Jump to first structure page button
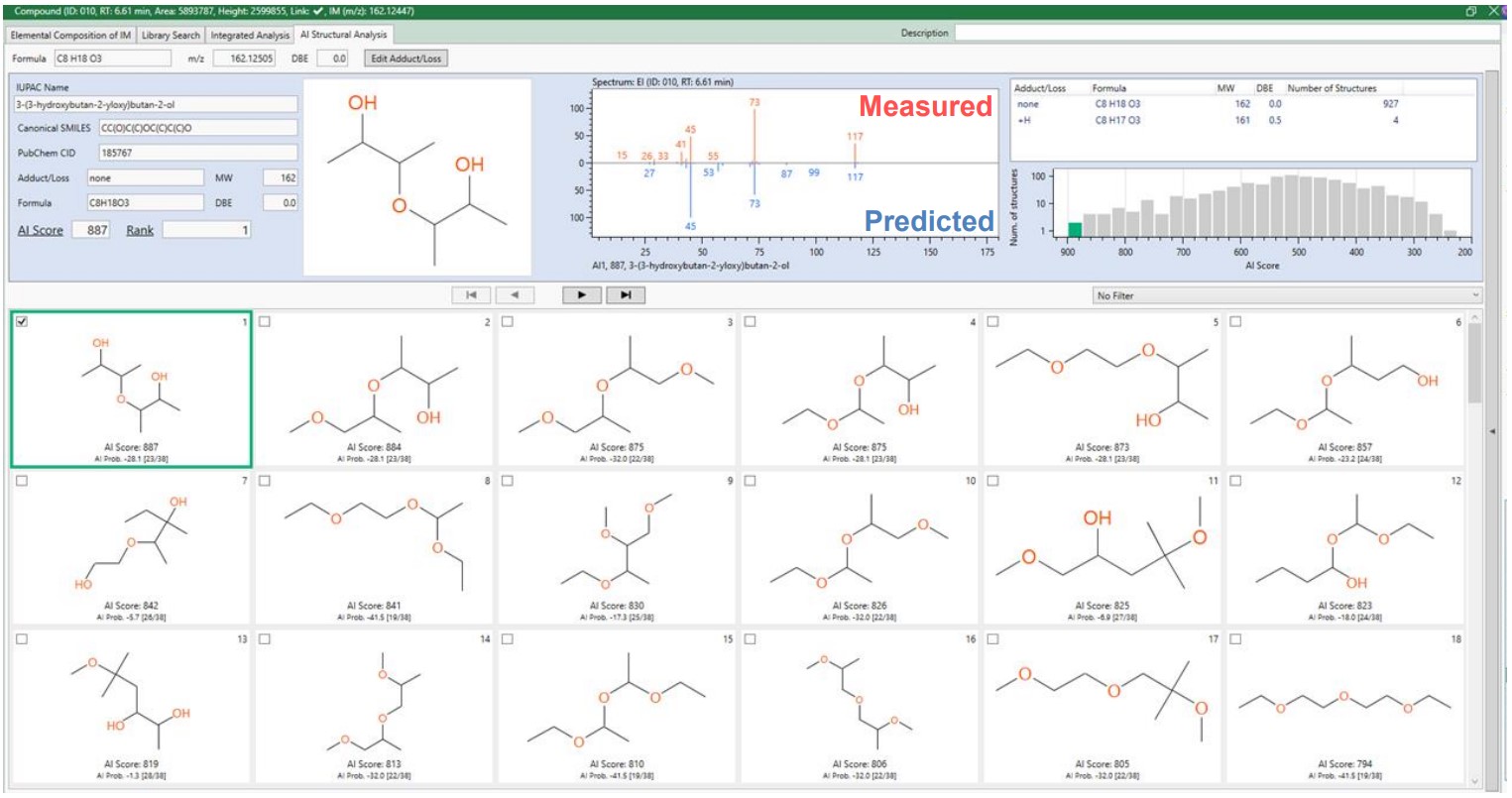Screen dimensions: 1512x798 click(471, 294)
